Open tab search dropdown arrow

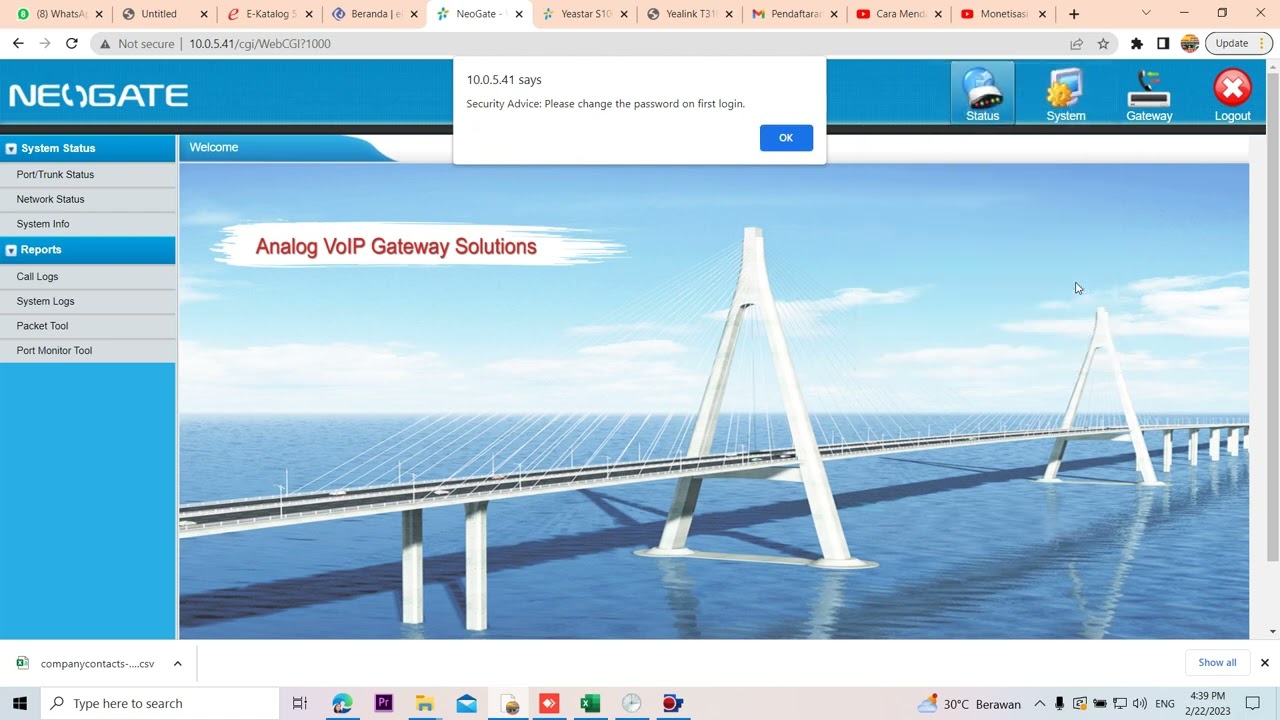[x=1146, y=13]
